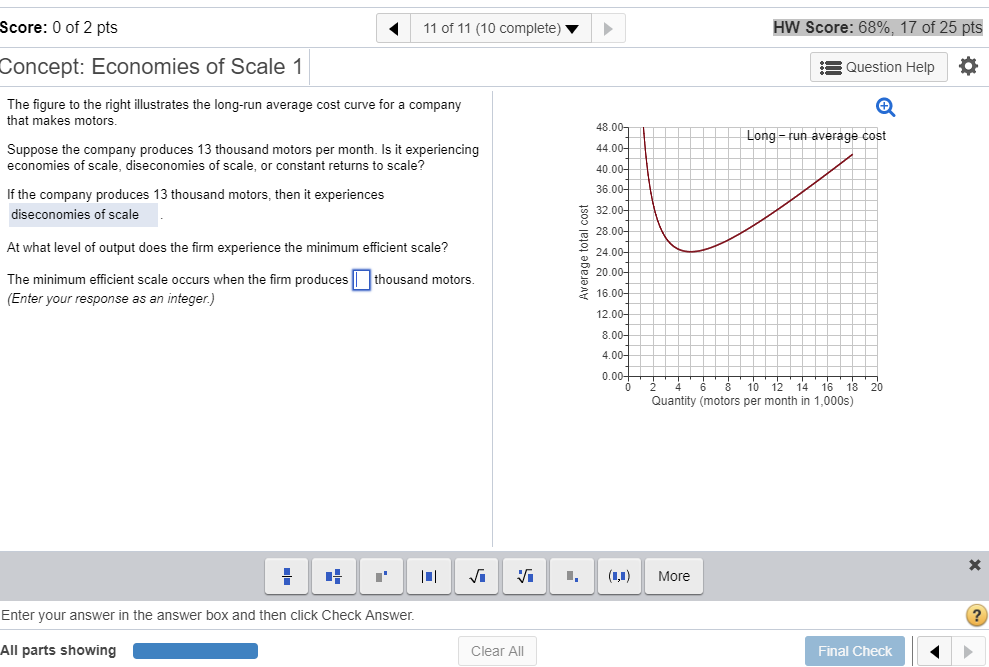Zoom into the long-run average cost graph

coord(884,107)
